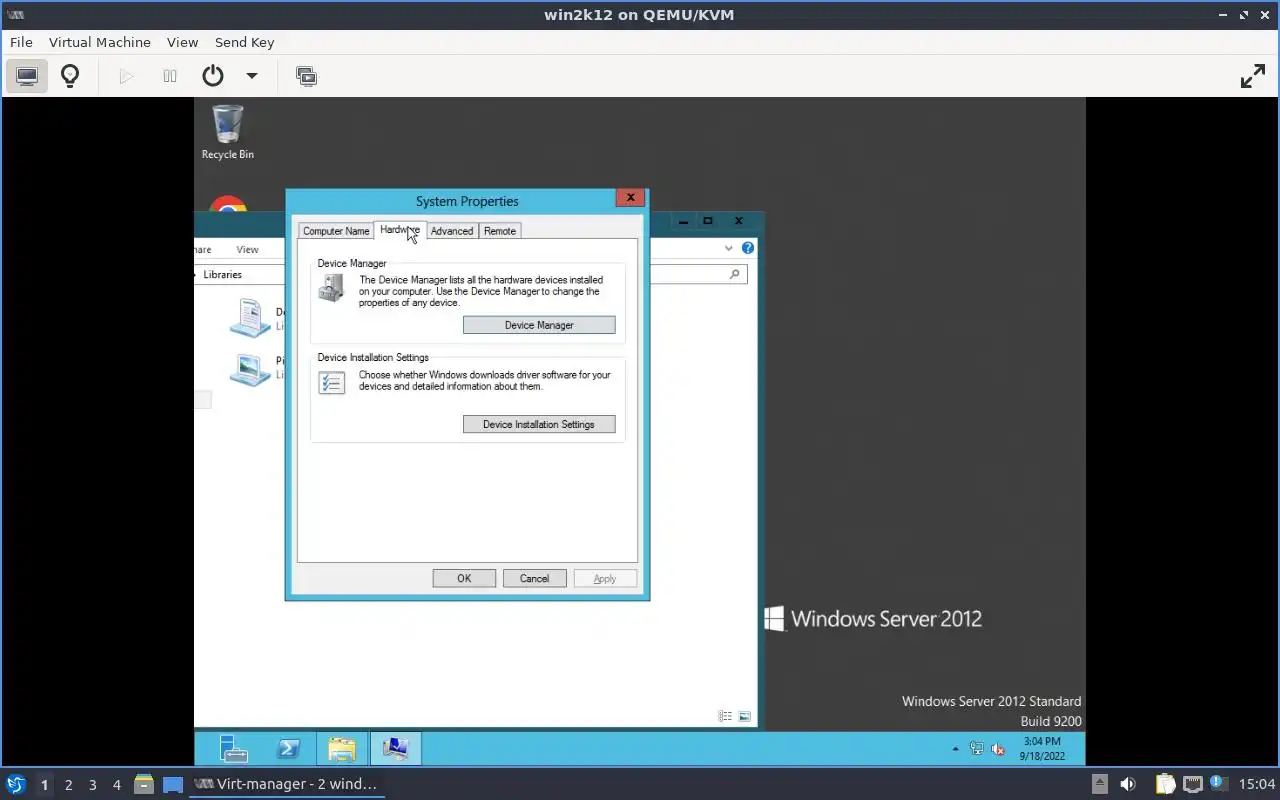Select the Recycle Bin desktop icon

click(x=228, y=132)
